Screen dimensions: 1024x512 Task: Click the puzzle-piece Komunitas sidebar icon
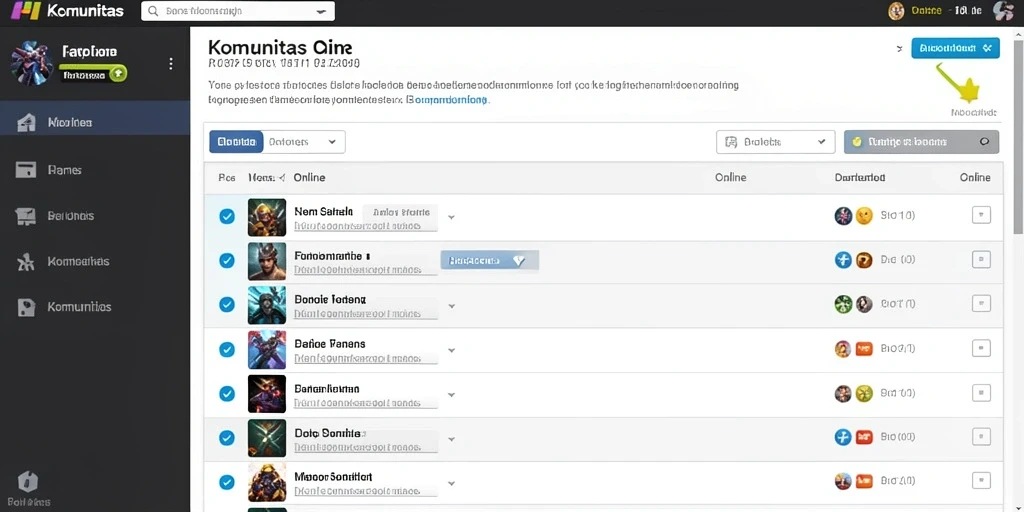(26, 307)
